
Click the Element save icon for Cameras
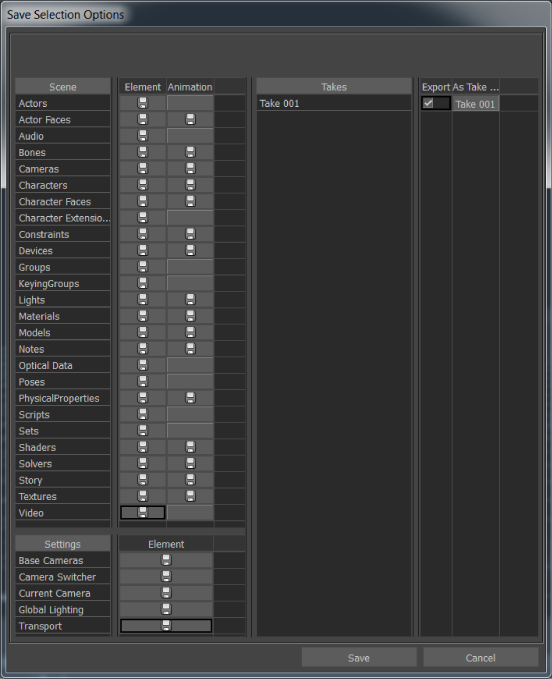point(142,169)
